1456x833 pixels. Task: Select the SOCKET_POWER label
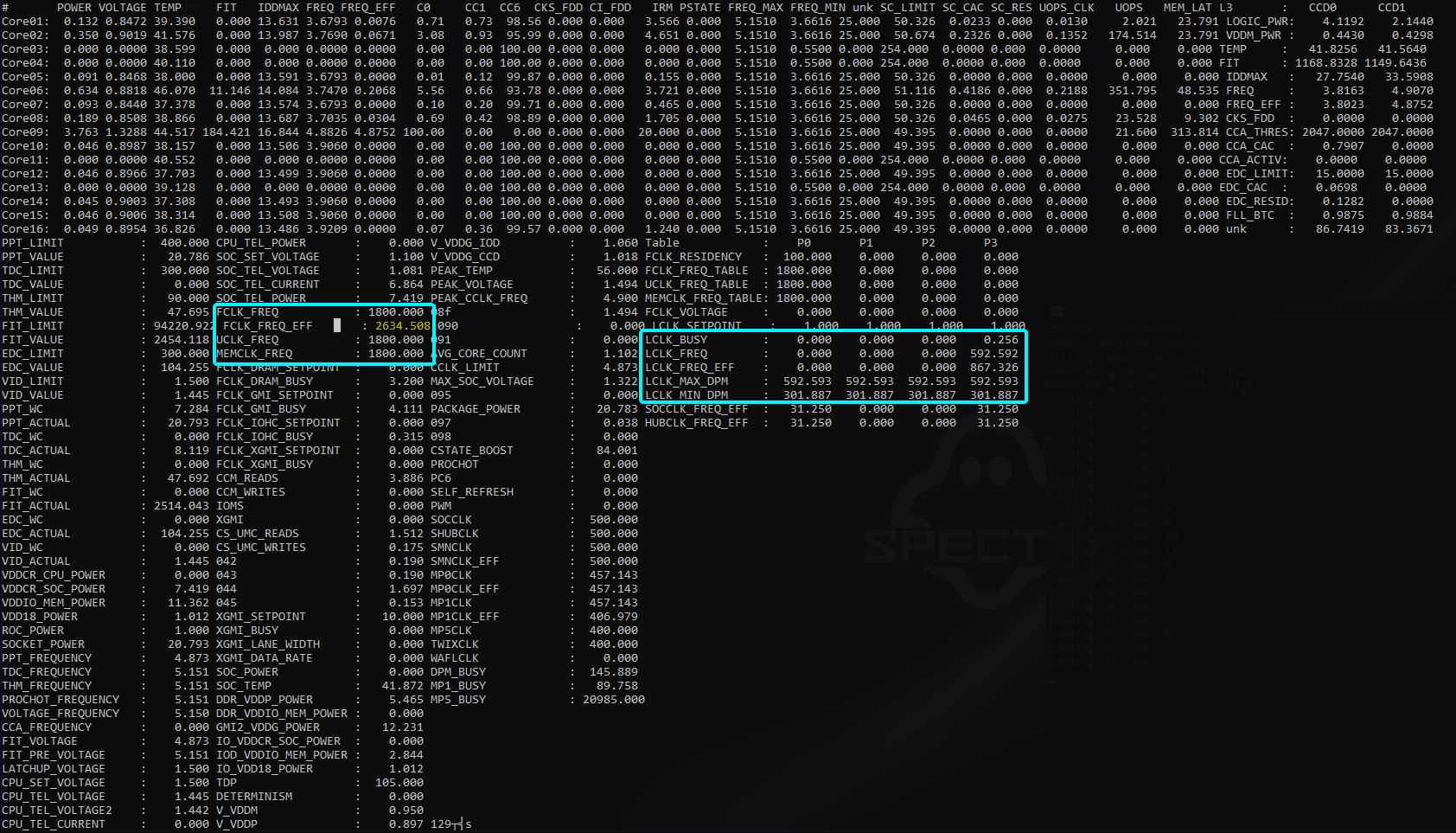[43, 644]
